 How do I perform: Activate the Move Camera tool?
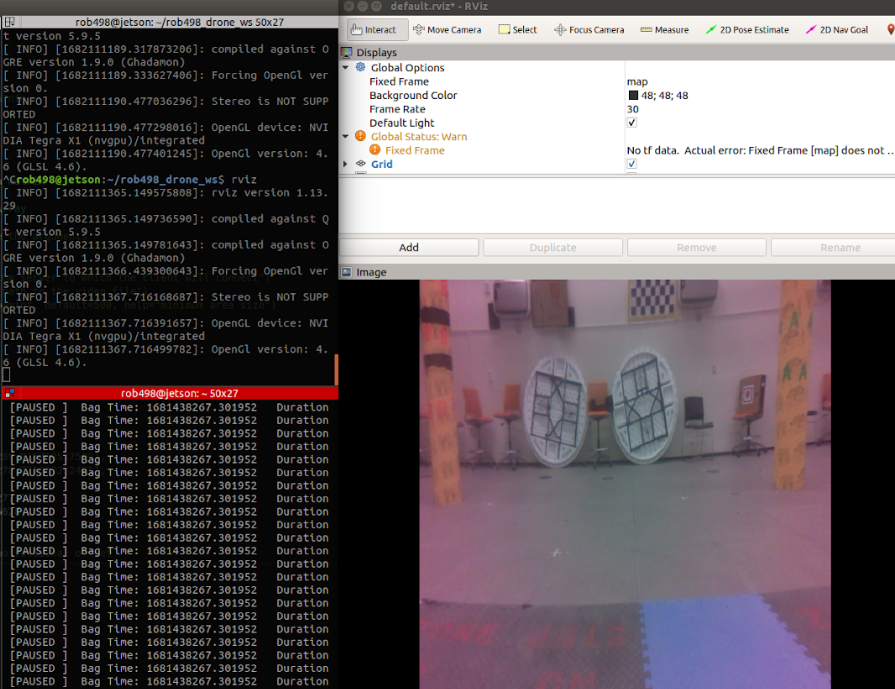447,30
